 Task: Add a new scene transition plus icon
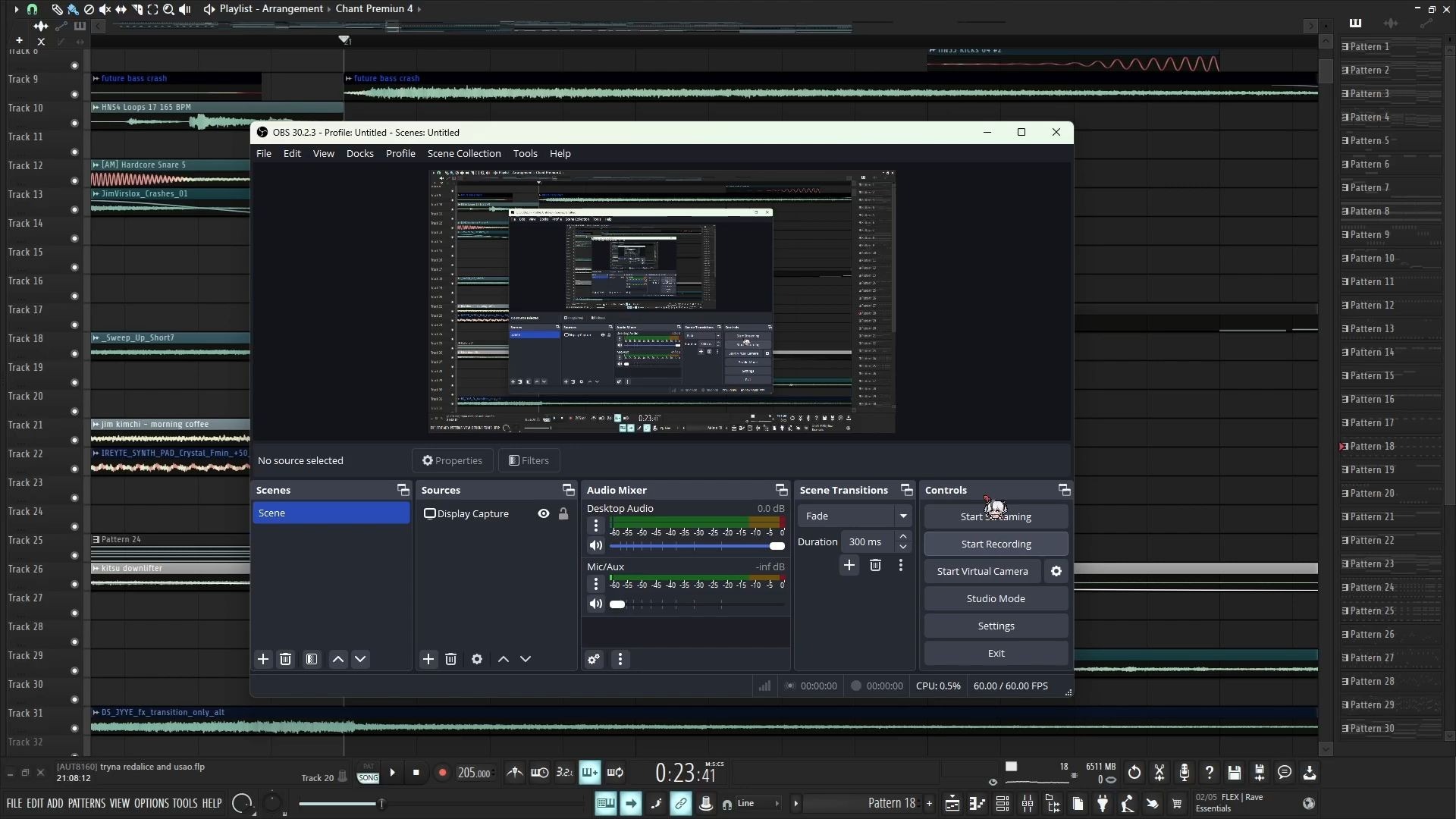click(x=849, y=565)
